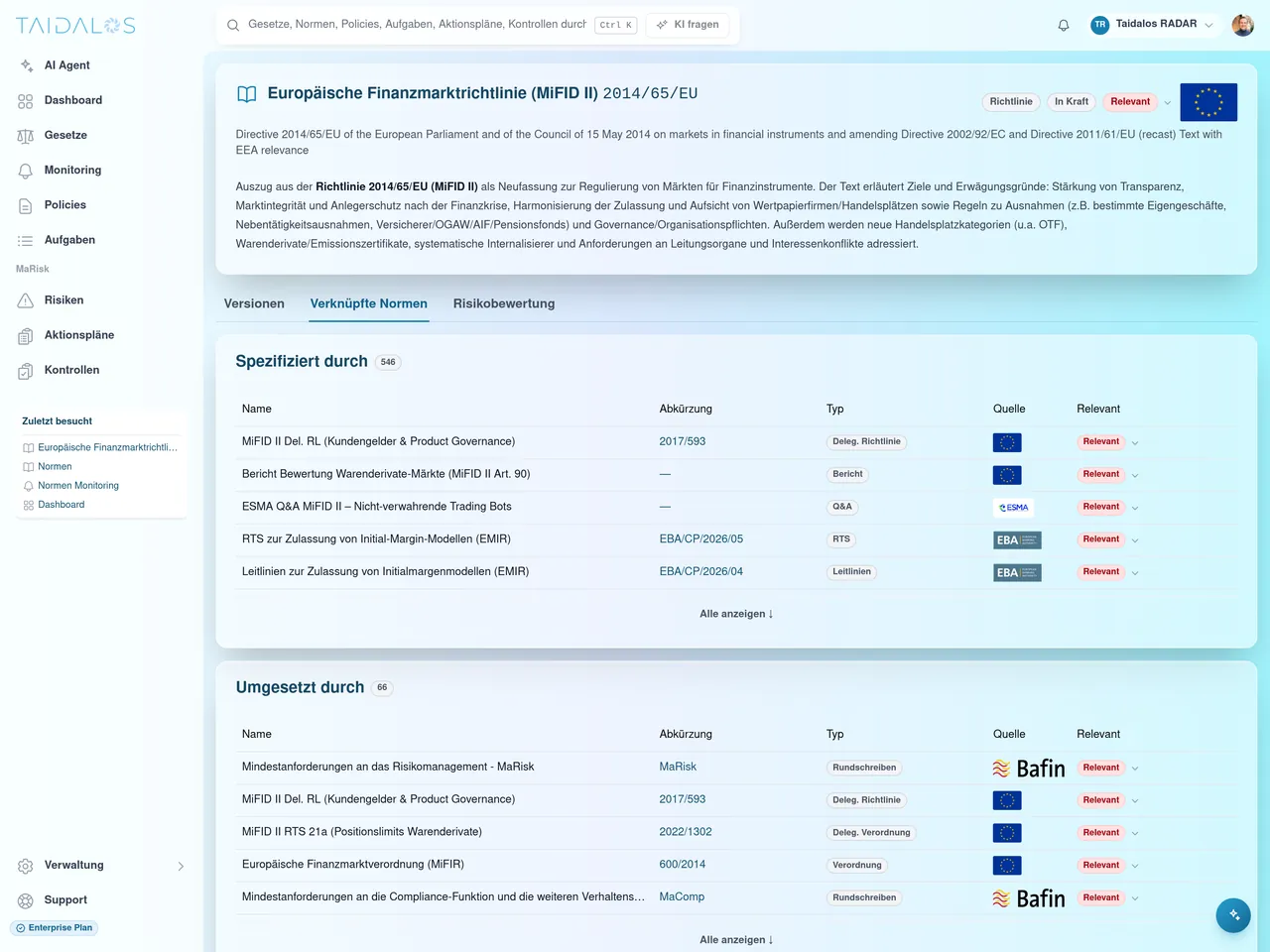The image size is (1270, 952).
Task: Show all under Spezifiziert durch
Action: 736,614
